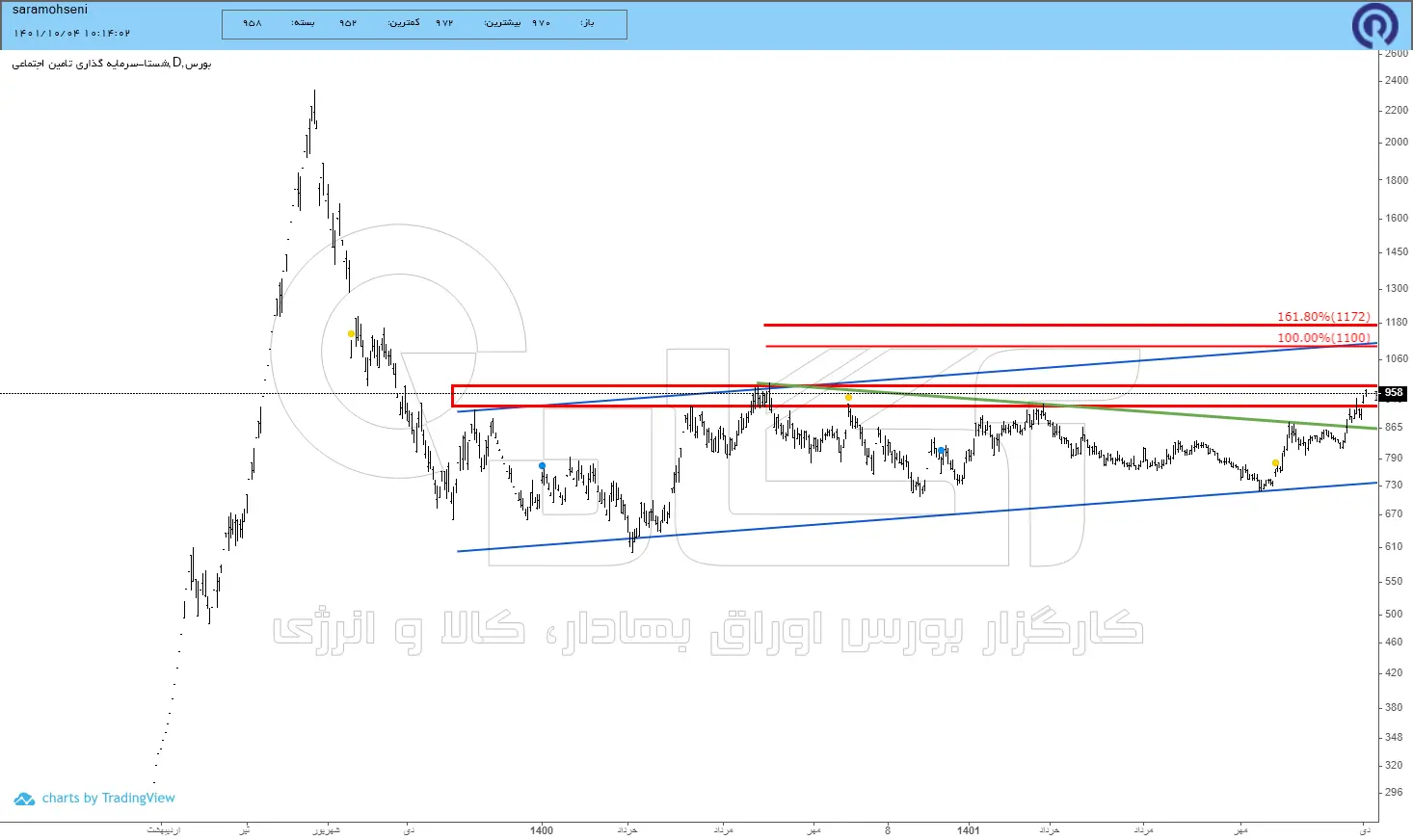Click the TradingView cloud icon
The width and height of the screenshot is (1413, 840).
click(24, 799)
